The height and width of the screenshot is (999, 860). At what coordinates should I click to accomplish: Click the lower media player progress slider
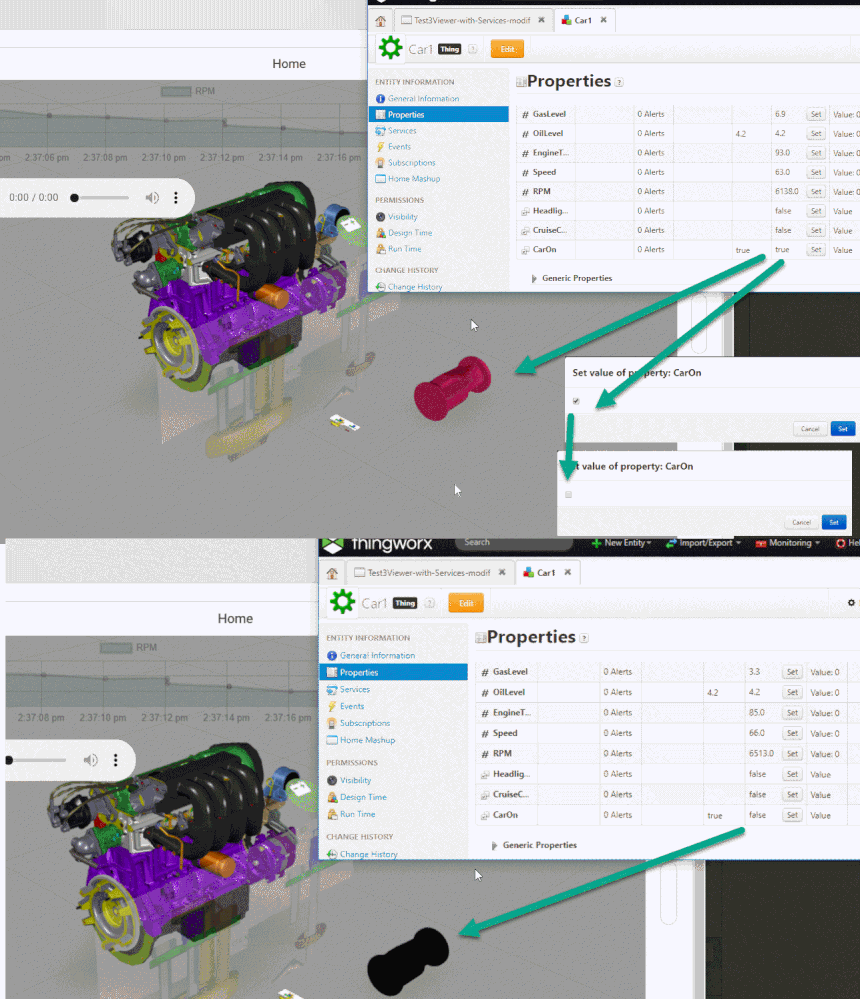[x=36, y=760]
